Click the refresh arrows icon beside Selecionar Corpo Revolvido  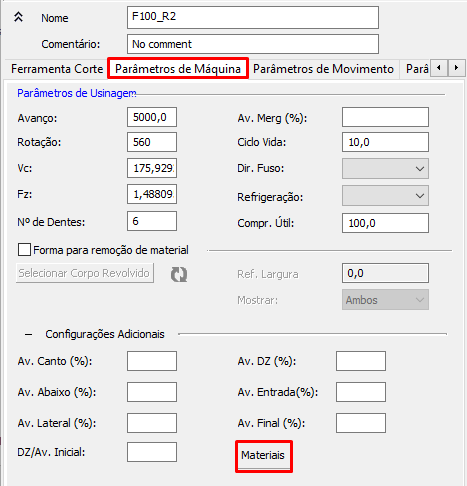pyautogui.click(x=179, y=274)
